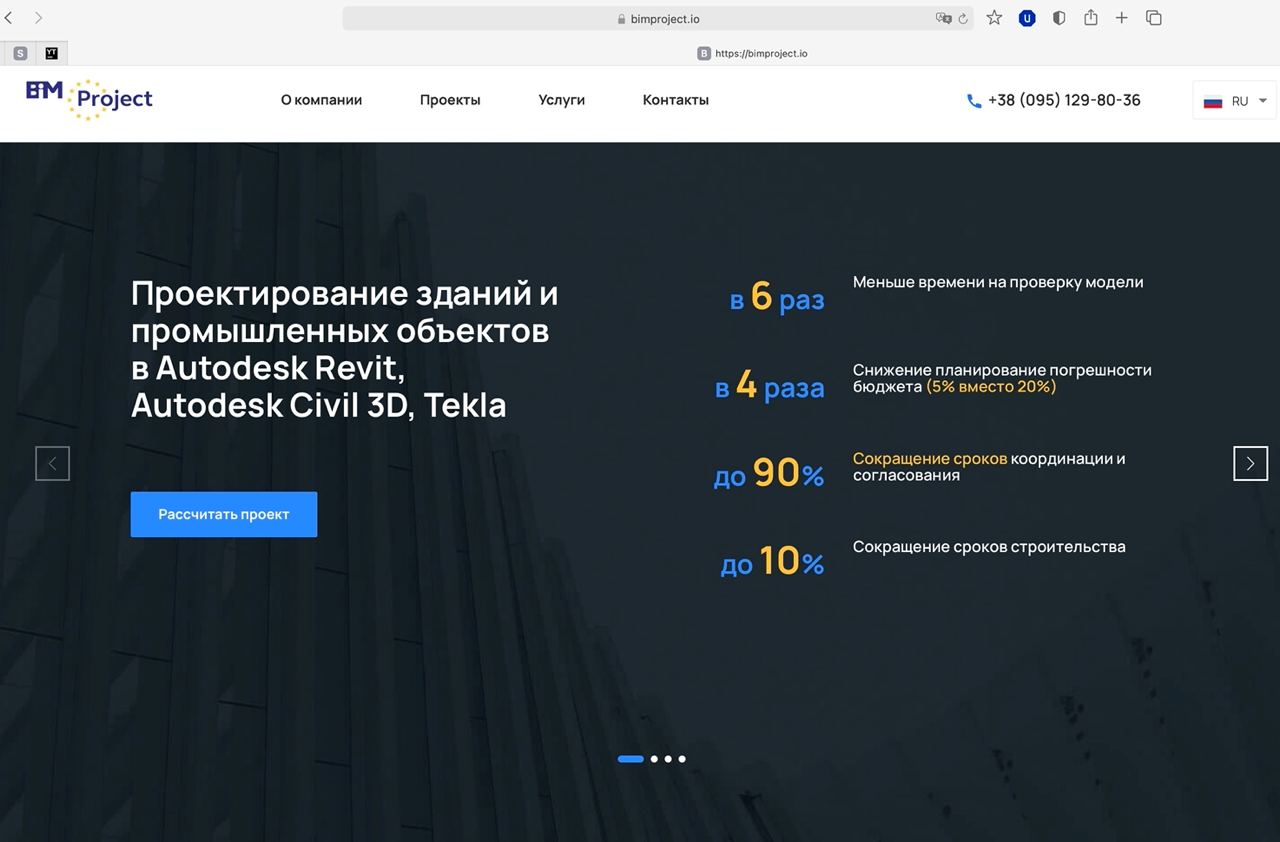Image resolution: width=1280 pixels, height=842 pixels.
Task: Open the pinned YT tab
Action: 52,53
